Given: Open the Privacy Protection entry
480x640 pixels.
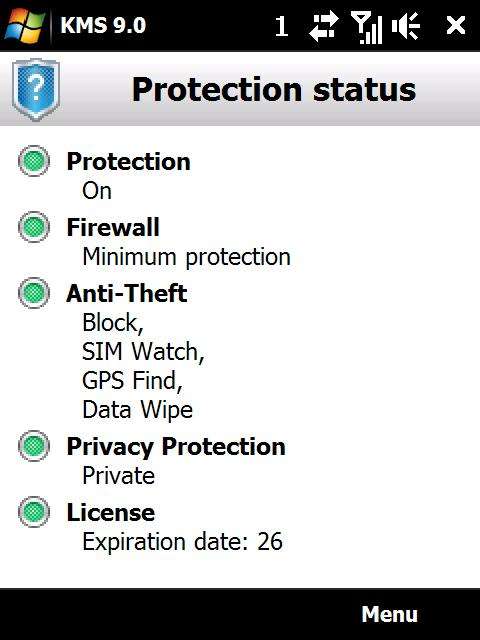Looking at the screenshot, I should pos(176,447).
